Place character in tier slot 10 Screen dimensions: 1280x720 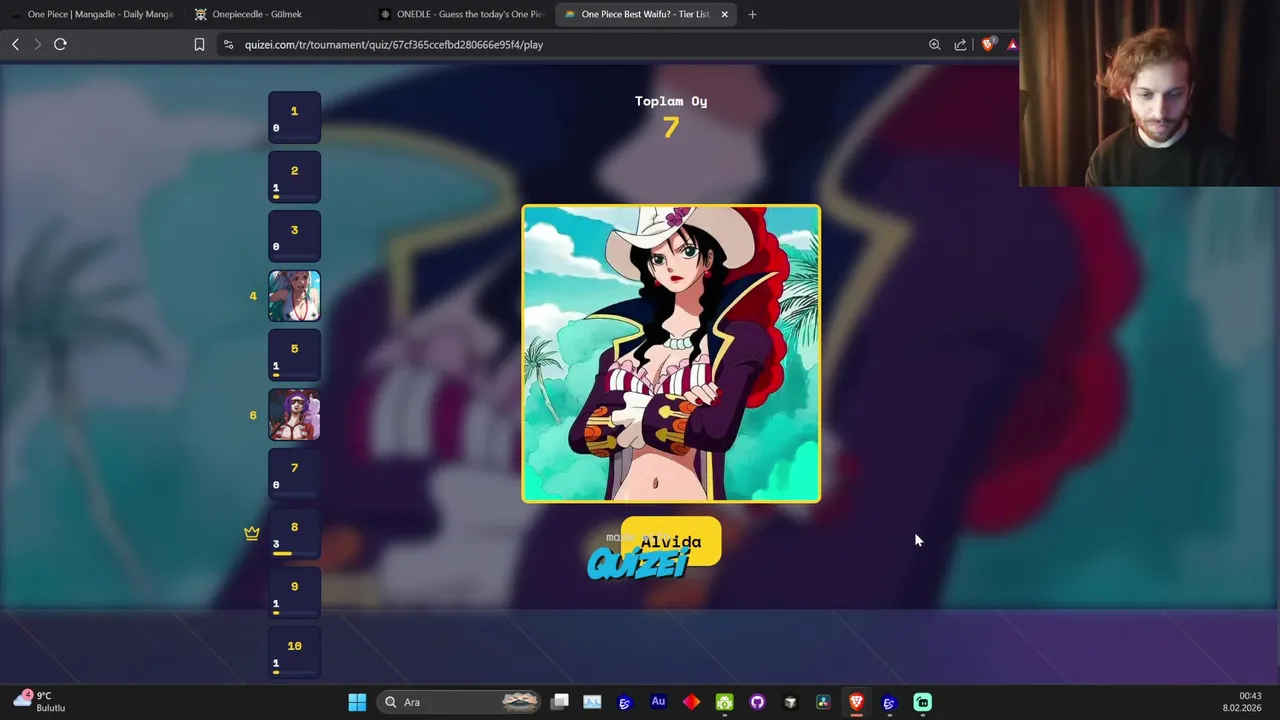click(294, 652)
